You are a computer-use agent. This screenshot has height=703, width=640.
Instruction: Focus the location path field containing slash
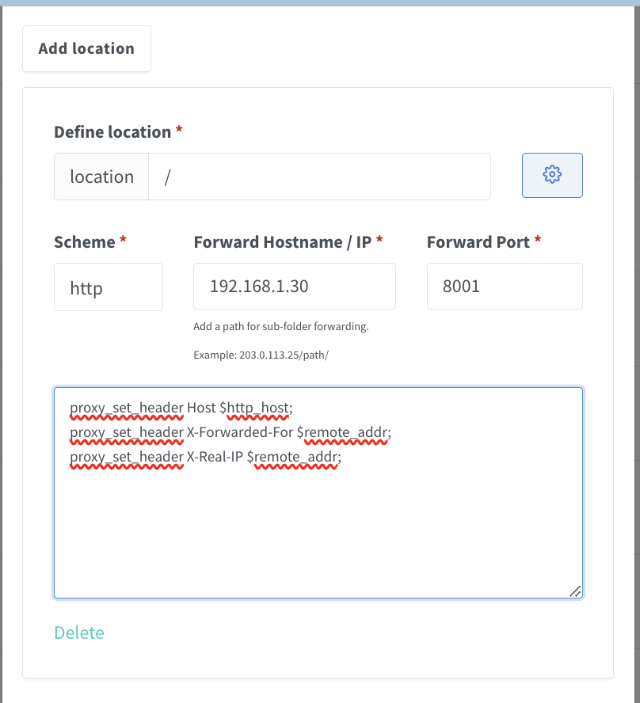coord(319,177)
